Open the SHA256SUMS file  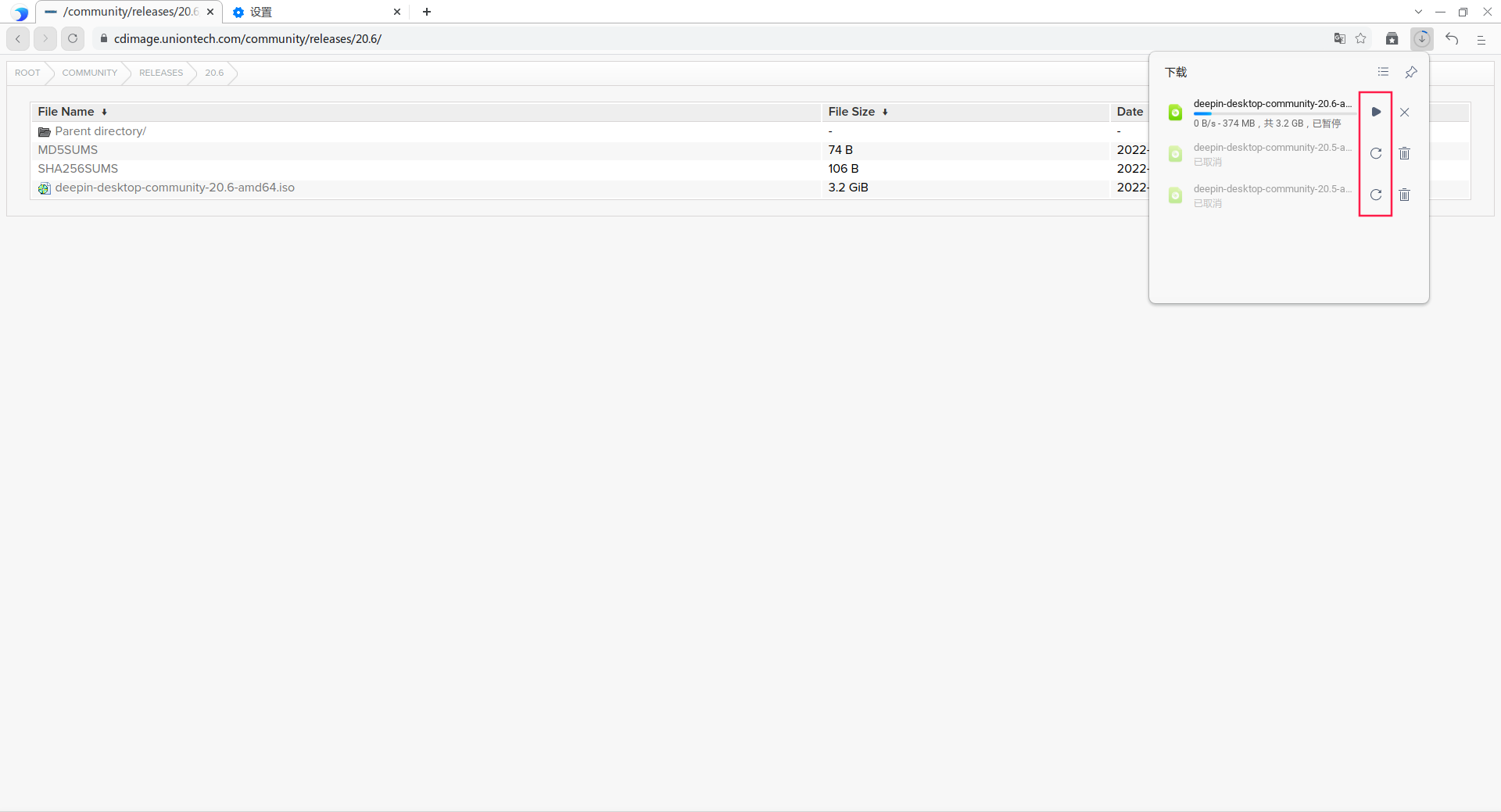pos(78,169)
